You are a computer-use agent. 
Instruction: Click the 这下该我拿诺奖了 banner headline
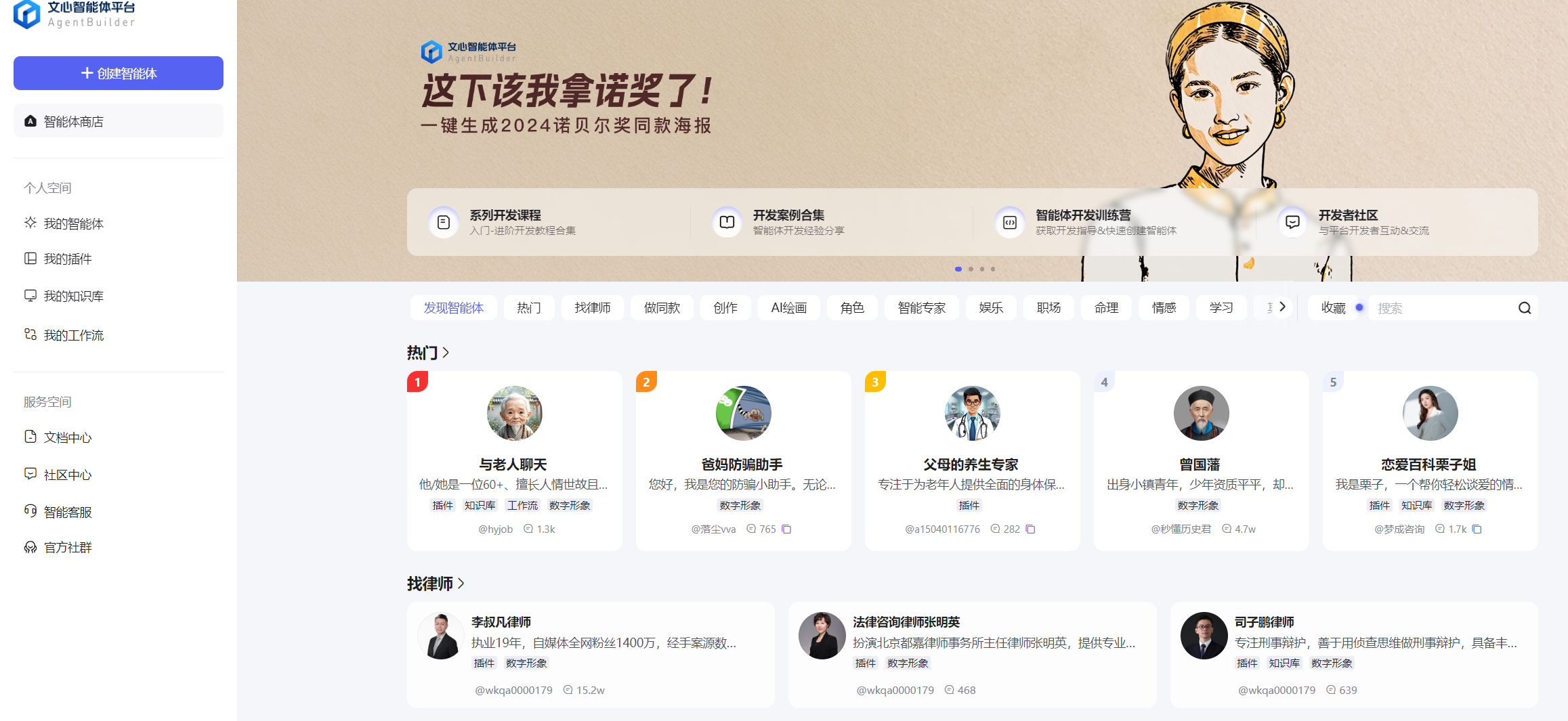566,91
